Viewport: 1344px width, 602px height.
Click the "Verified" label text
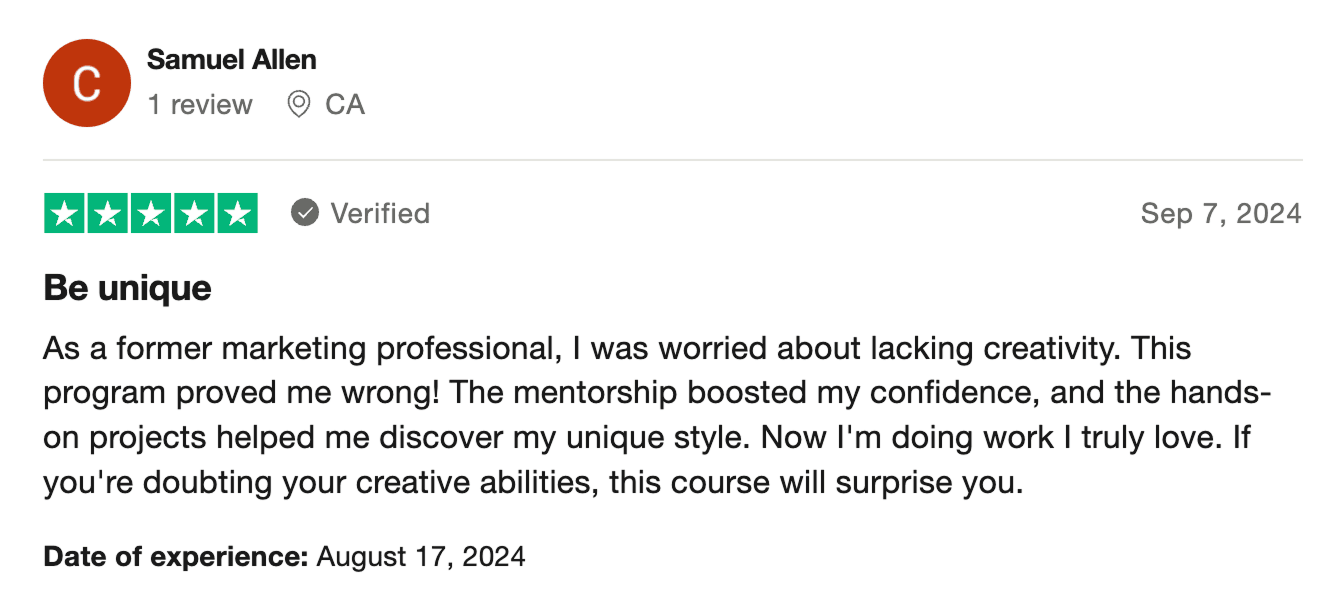point(380,213)
